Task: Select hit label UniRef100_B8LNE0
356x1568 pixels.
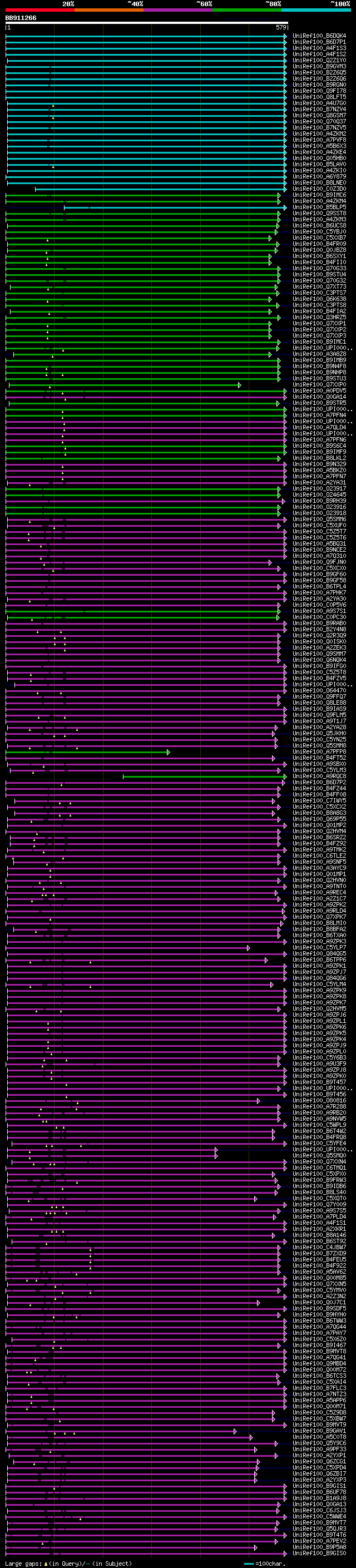Action: tap(319, 182)
